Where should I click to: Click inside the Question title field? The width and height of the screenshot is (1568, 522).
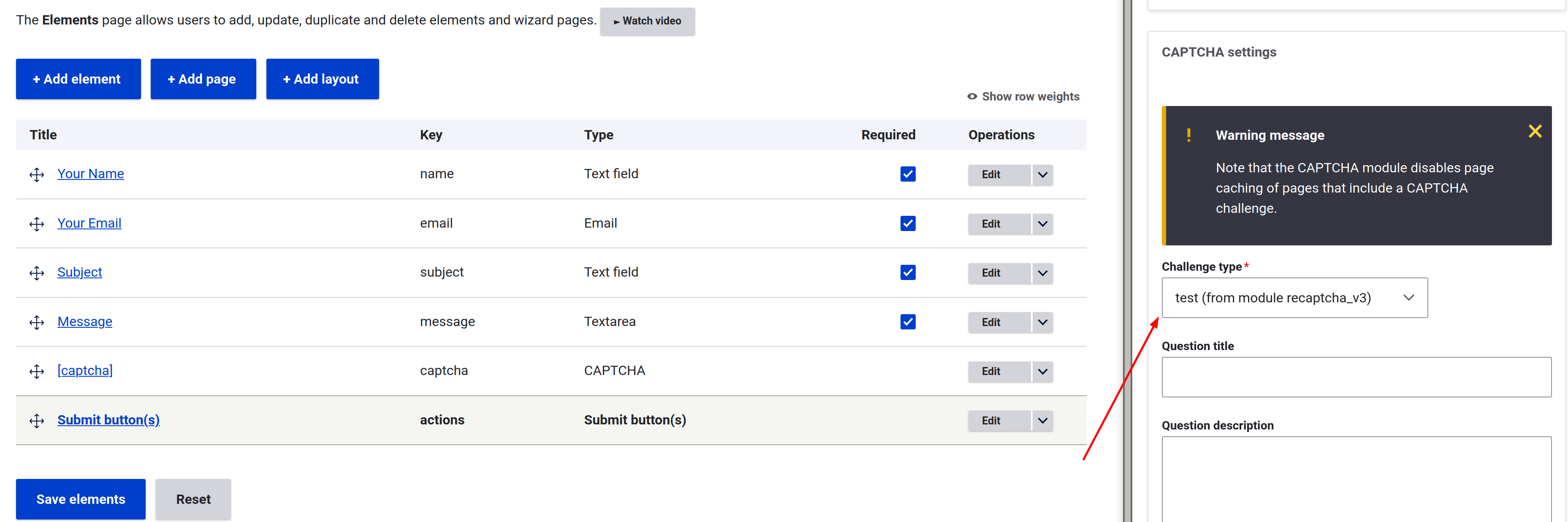(x=1356, y=376)
